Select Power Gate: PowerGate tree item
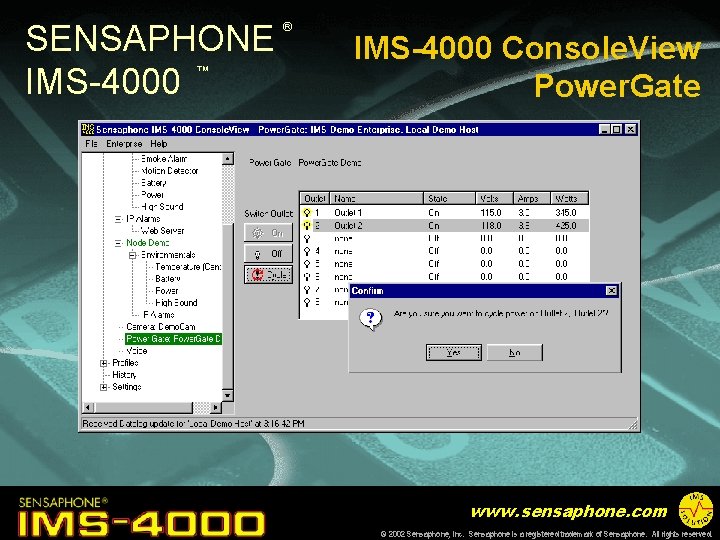720x540 pixels. [x=174, y=339]
